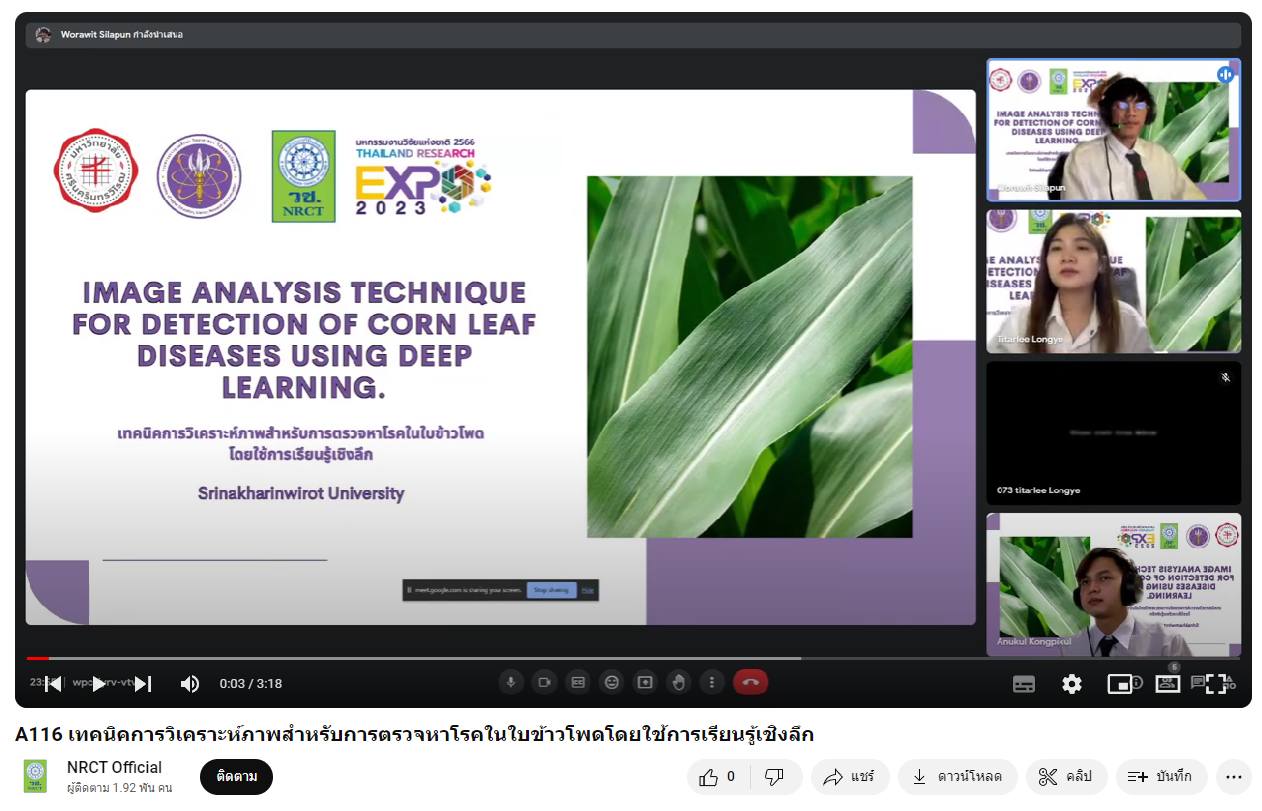Toggle theater mode view
This screenshot has height=811, width=1262.
(1167, 684)
